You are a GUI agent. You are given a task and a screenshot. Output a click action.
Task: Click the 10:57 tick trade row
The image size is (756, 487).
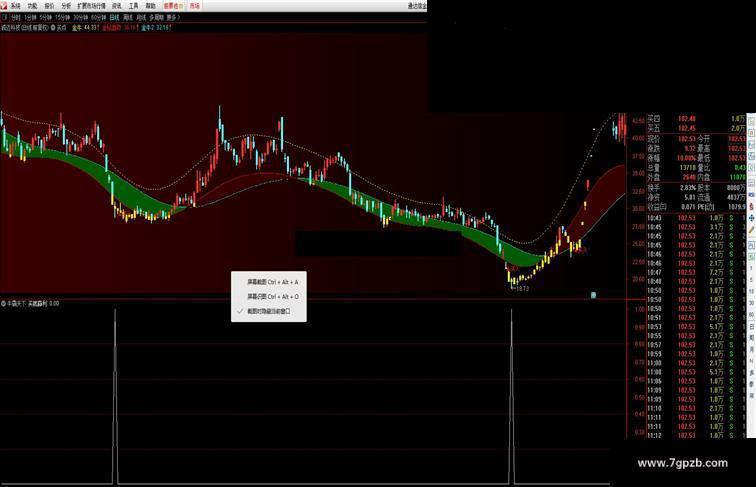coord(696,345)
